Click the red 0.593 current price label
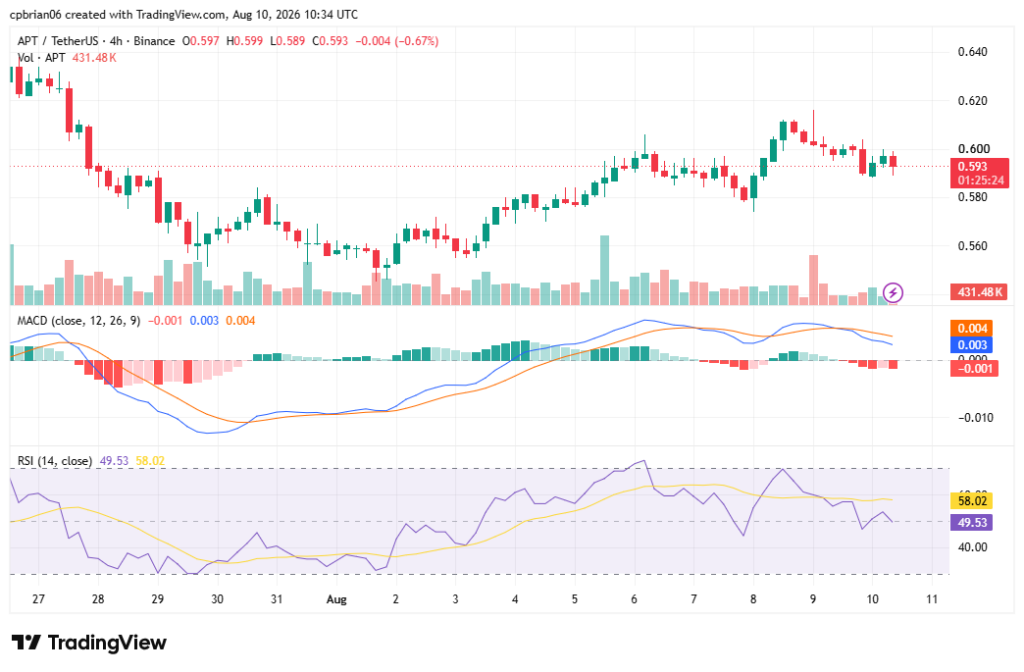 (973, 167)
